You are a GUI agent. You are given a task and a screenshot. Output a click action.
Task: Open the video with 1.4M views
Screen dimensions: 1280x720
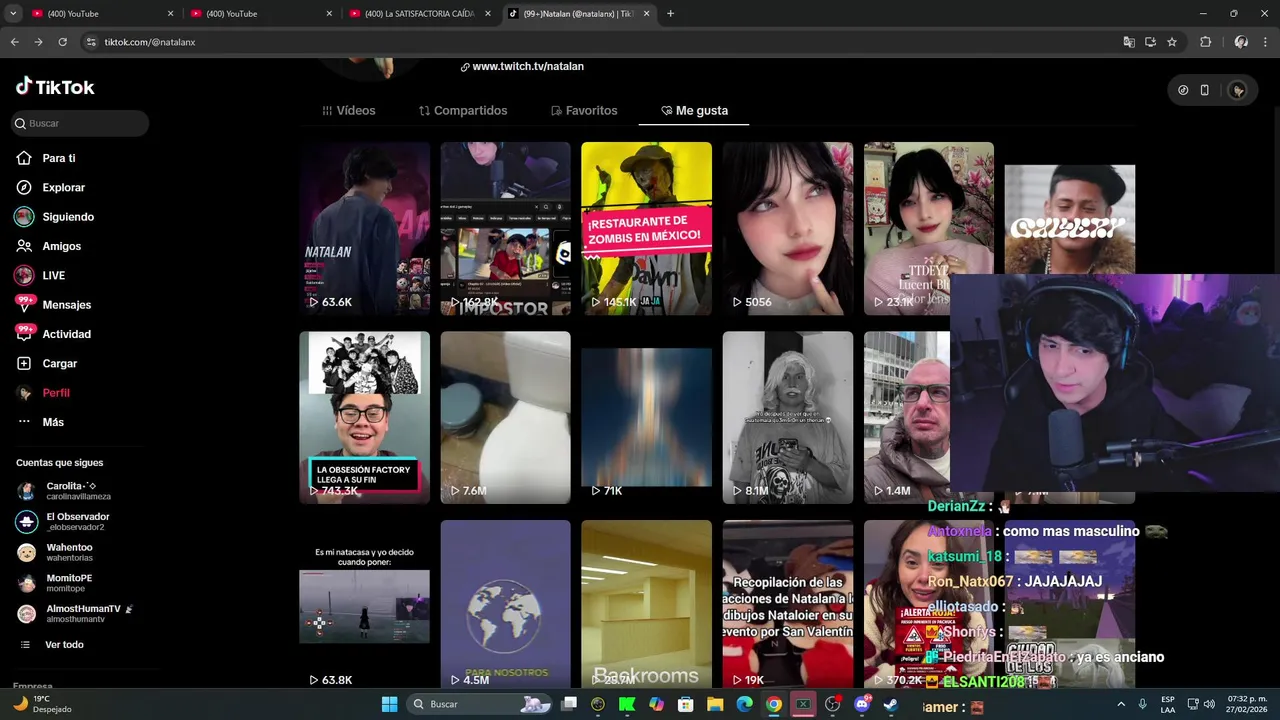[906, 417]
